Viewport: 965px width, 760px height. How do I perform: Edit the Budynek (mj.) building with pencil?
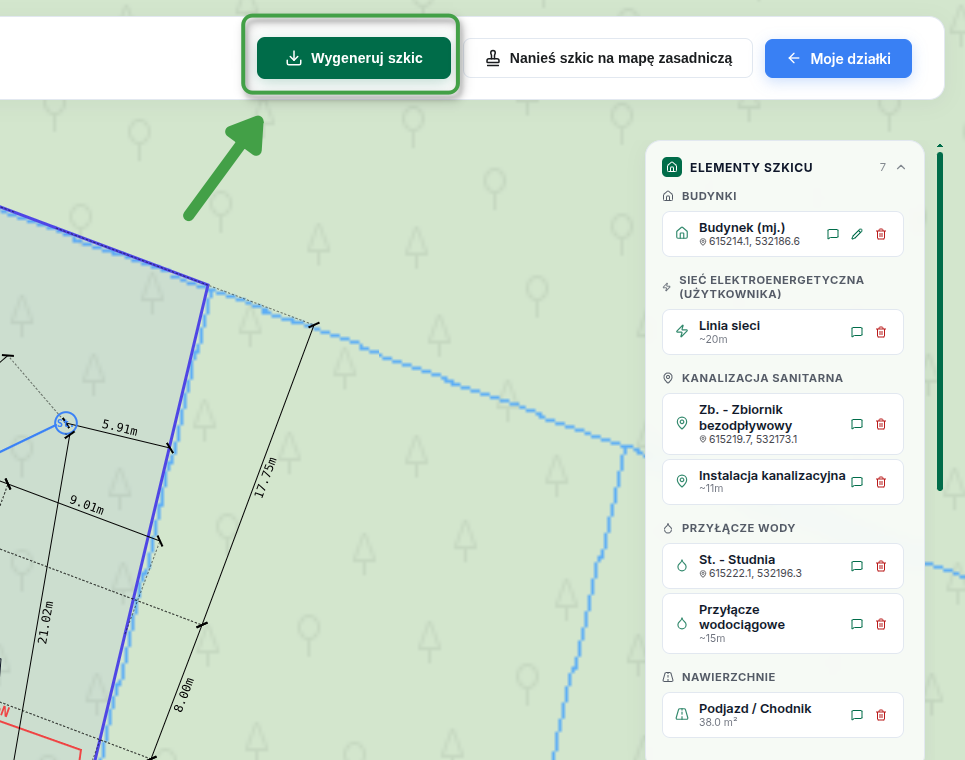857,234
